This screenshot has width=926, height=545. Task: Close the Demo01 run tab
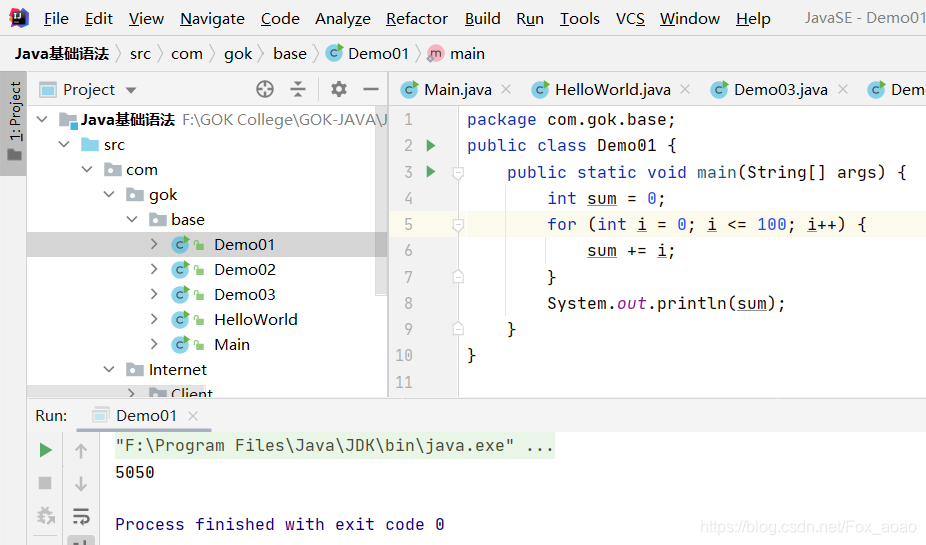click(193, 416)
